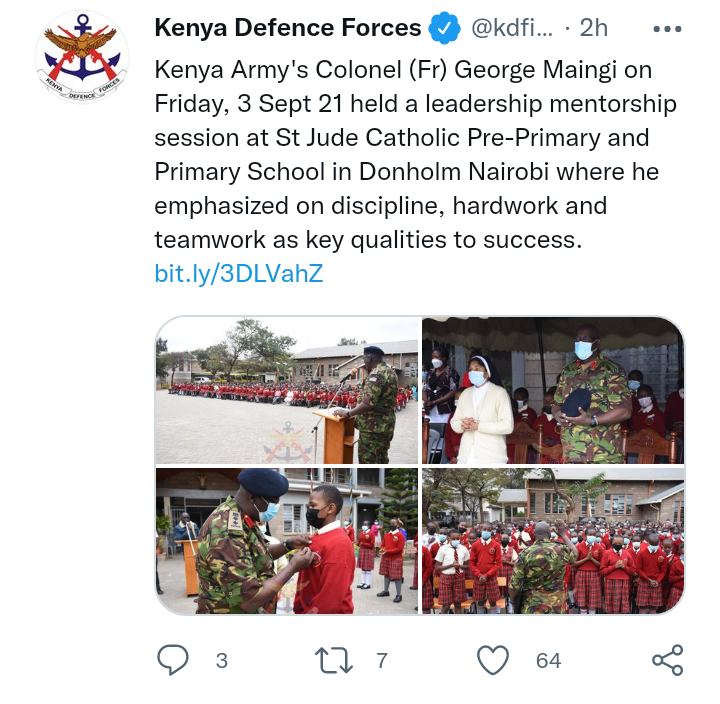Open the bit.ly/3DLVahZ link
This screenshot has width=720, height=704.
coord(239,274)
